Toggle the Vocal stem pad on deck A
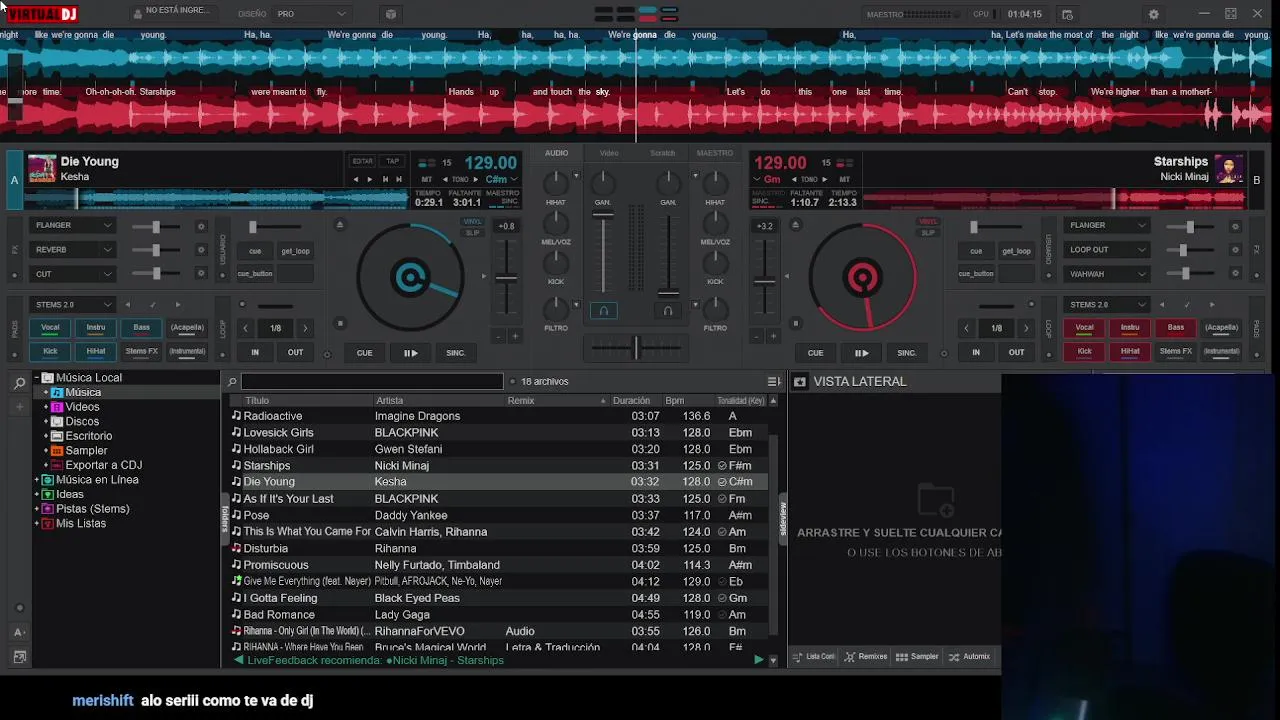This screenshot has width=1280, height=720. click(x=50, y=327)
